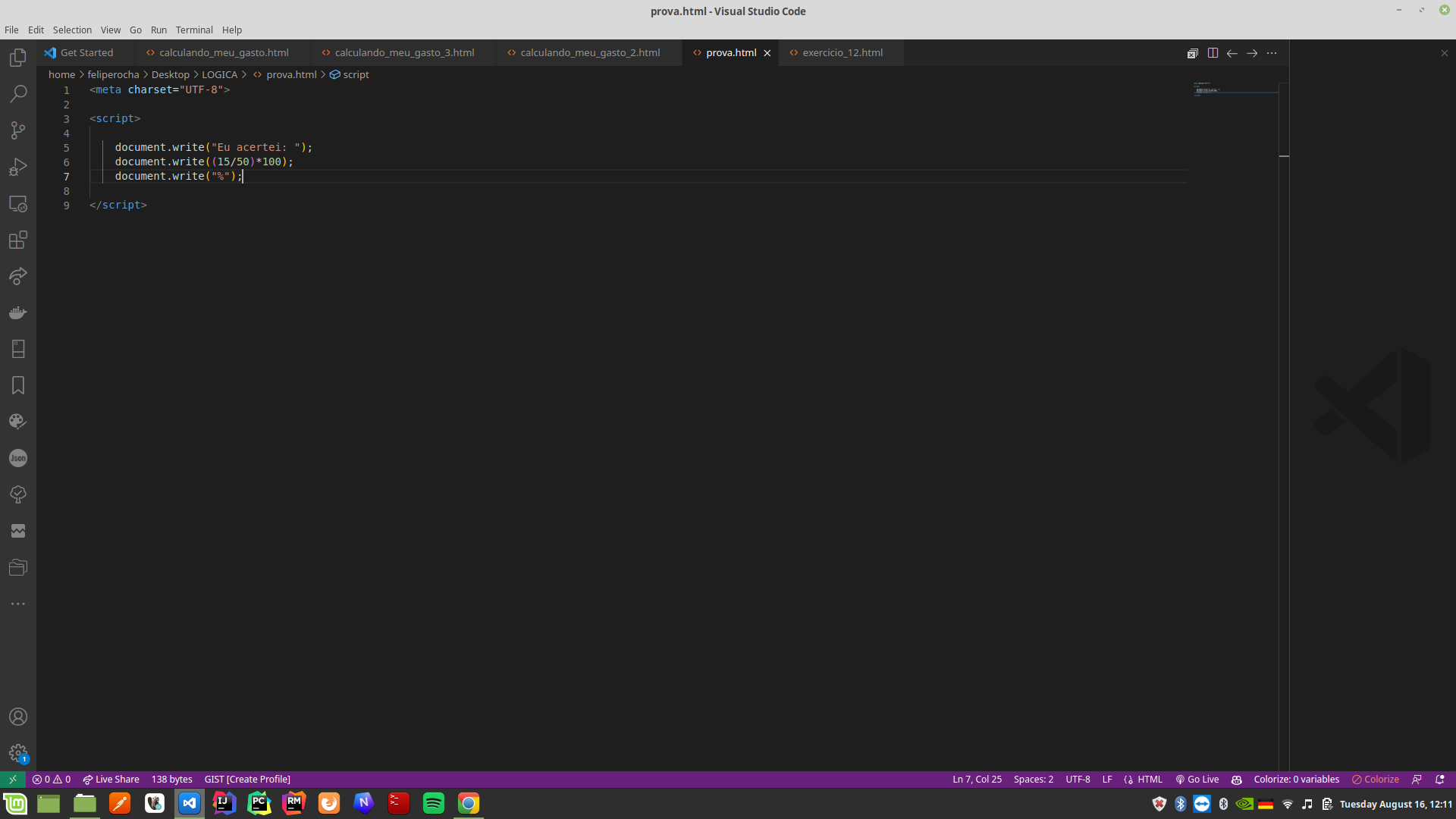Click the open changes icon in editor toolbar
Image resolution: width=1456 pixels, height=819 pixels.
1193,53
